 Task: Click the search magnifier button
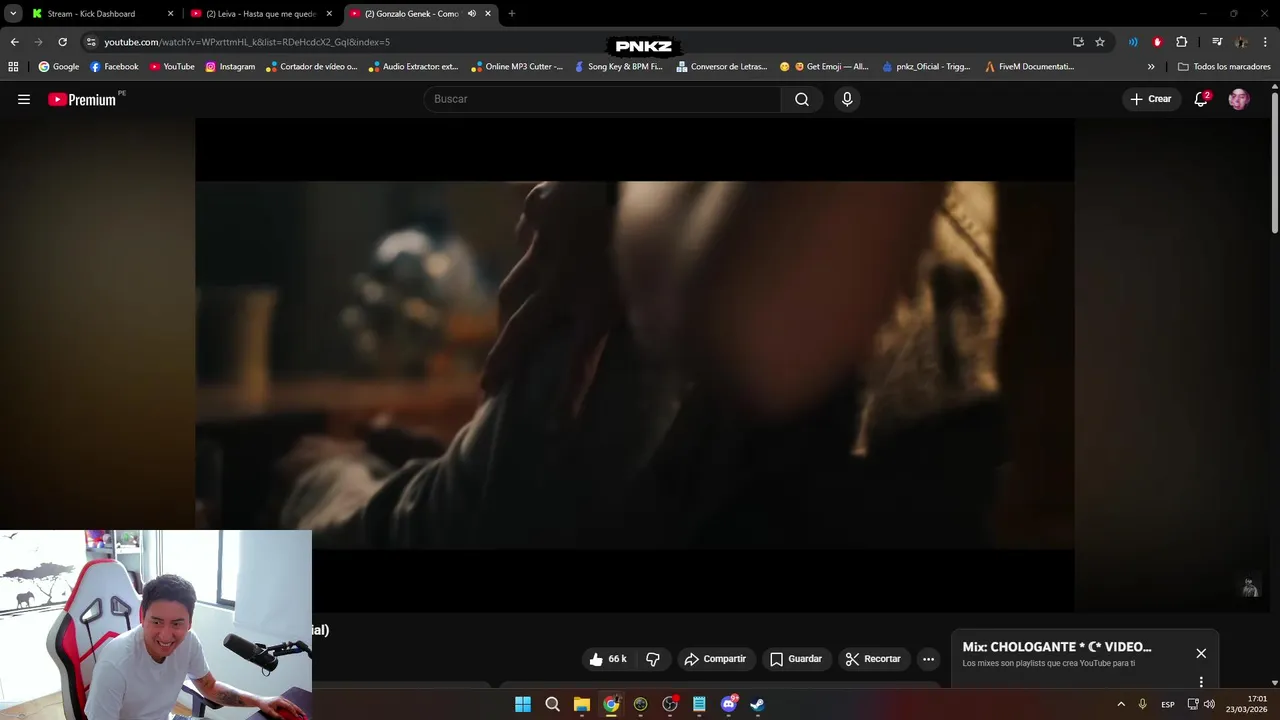pos(802,99)
